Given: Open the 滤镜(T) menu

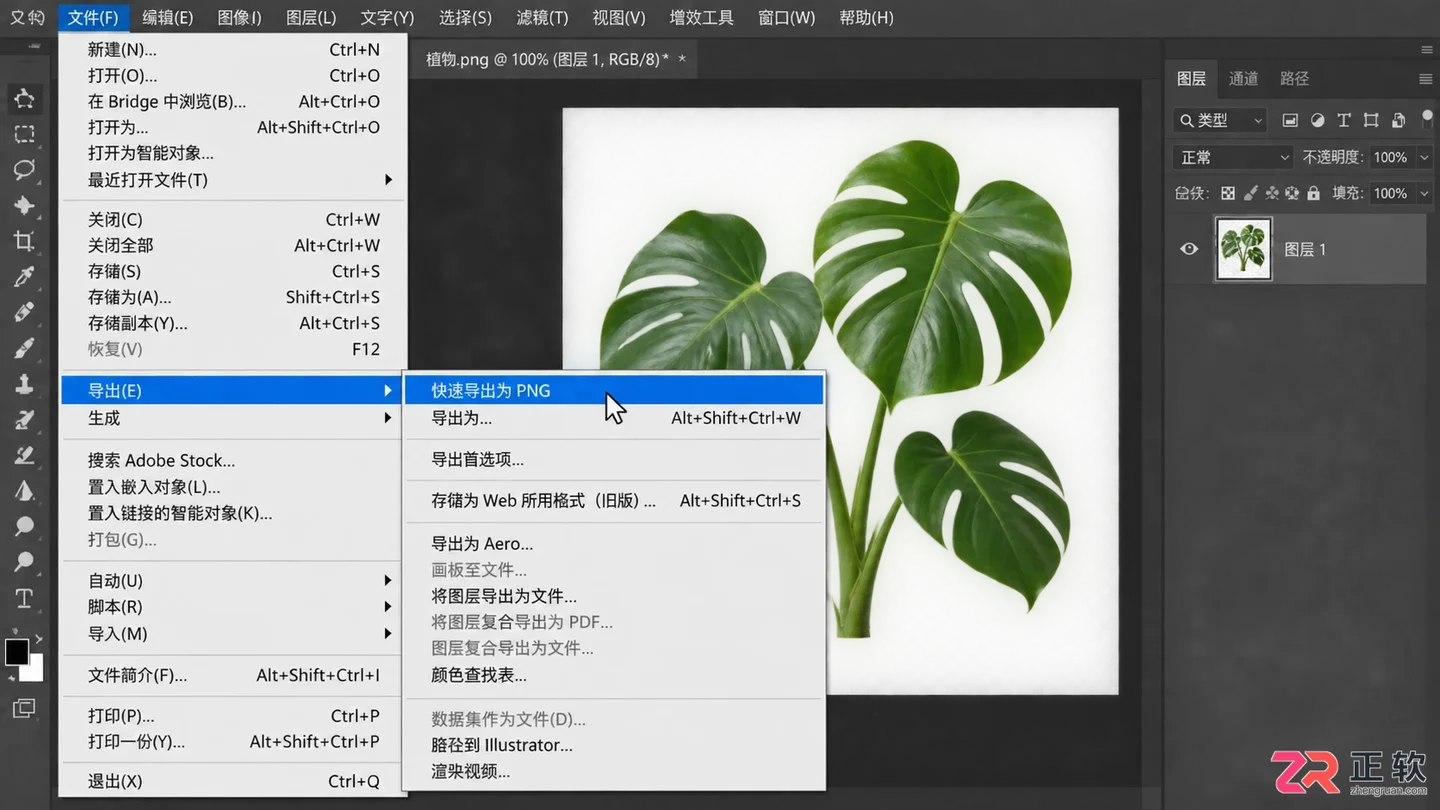Looking at the screenshot, I should click(542, 18).
